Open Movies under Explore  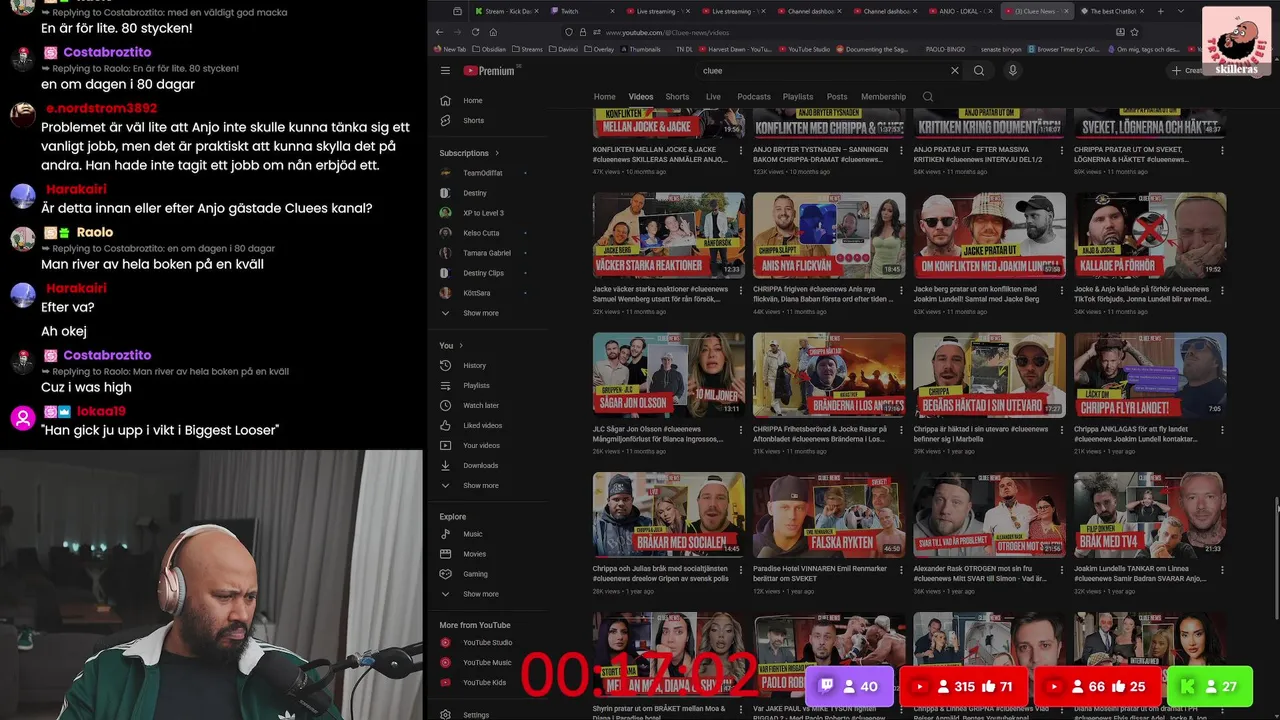click(x=474, y=554)
